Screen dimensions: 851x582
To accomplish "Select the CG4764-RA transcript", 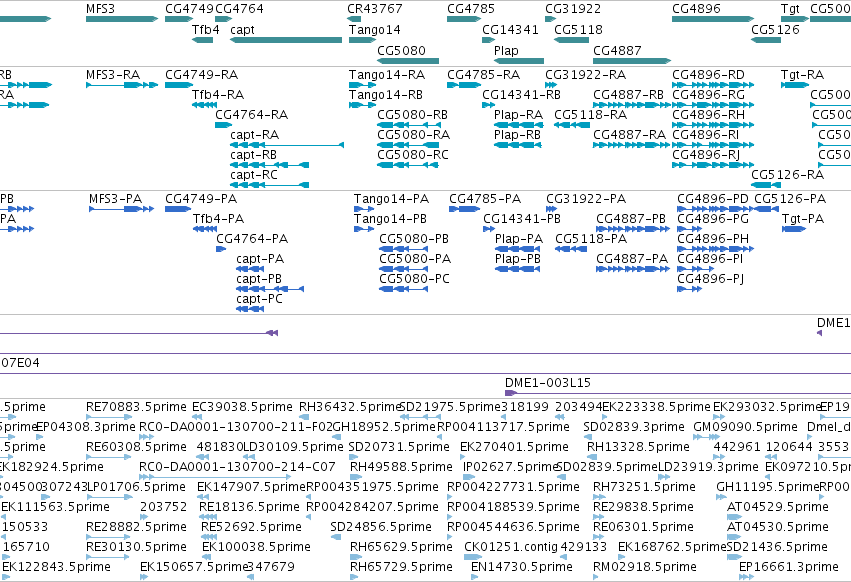I will pos(224,125).
